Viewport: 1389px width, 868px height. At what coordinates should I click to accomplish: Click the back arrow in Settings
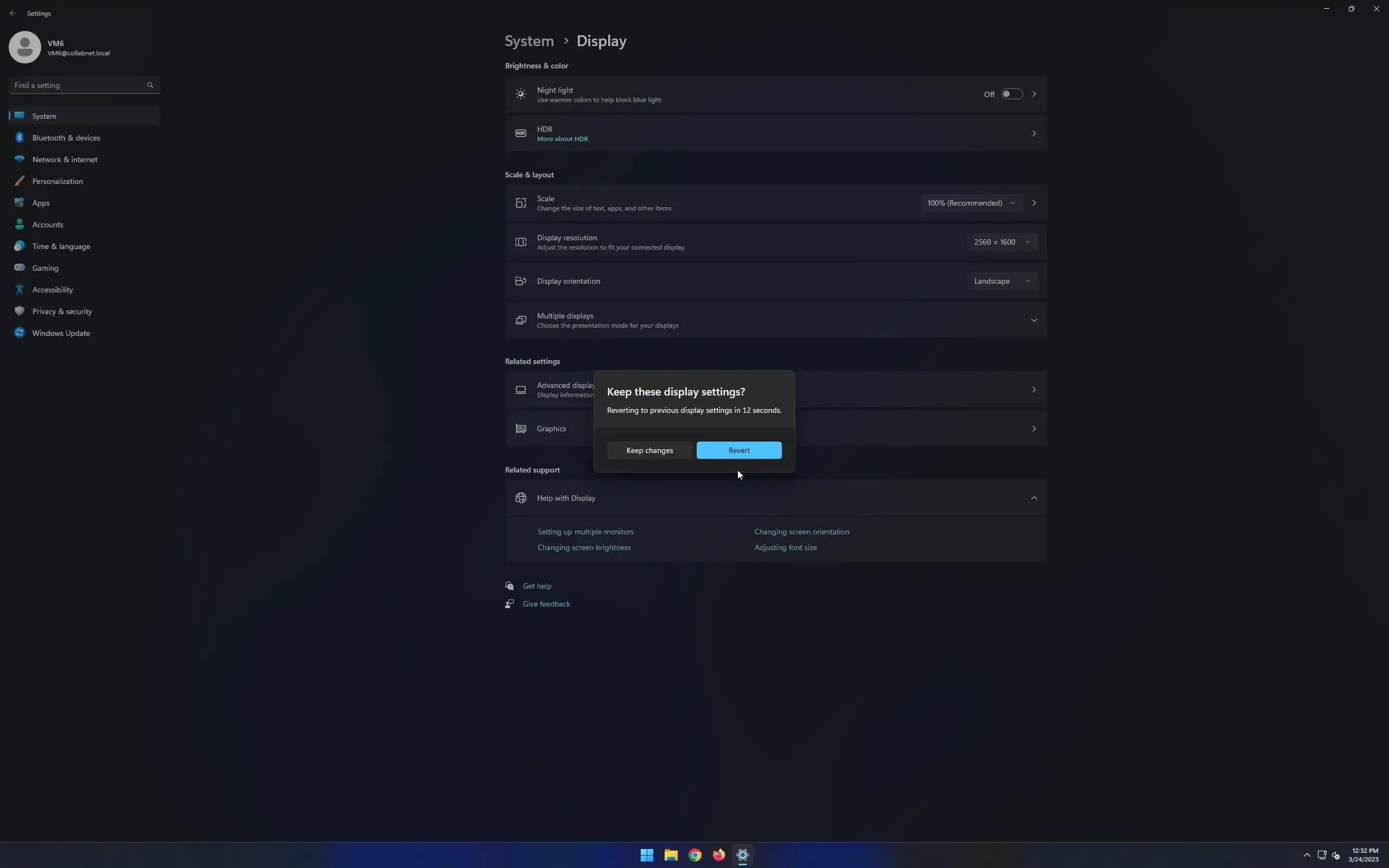[12, 13]
